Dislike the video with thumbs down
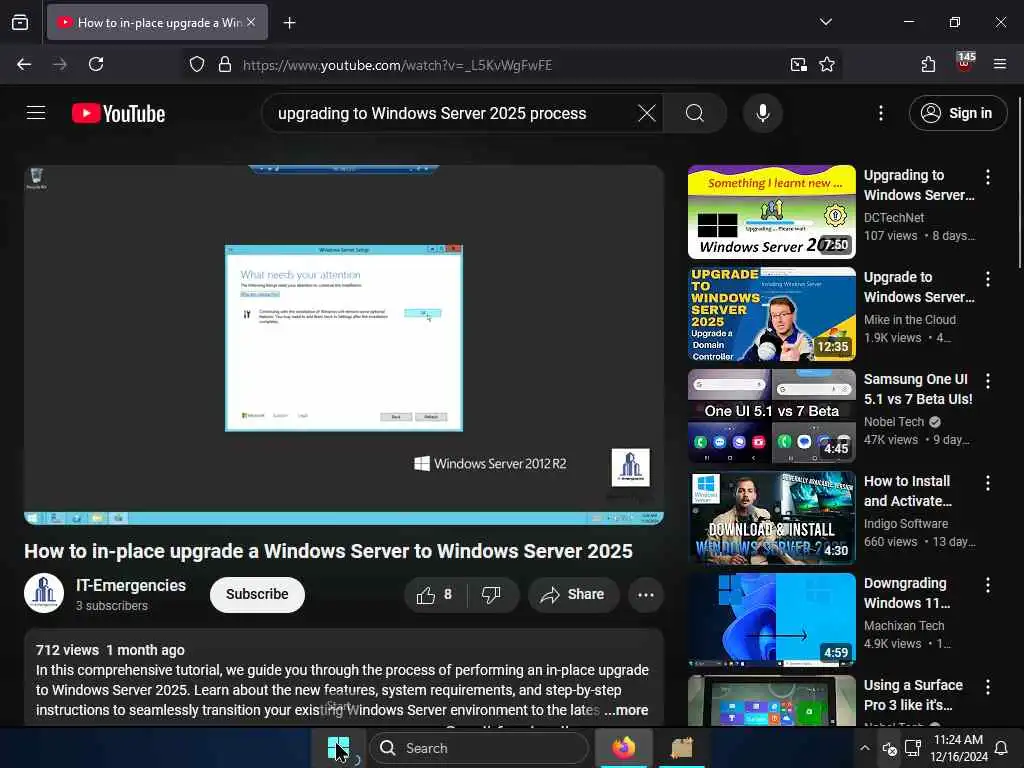The width and height of the screenshot is (1024, 768). pyautogui.click(x=491, y=595)
